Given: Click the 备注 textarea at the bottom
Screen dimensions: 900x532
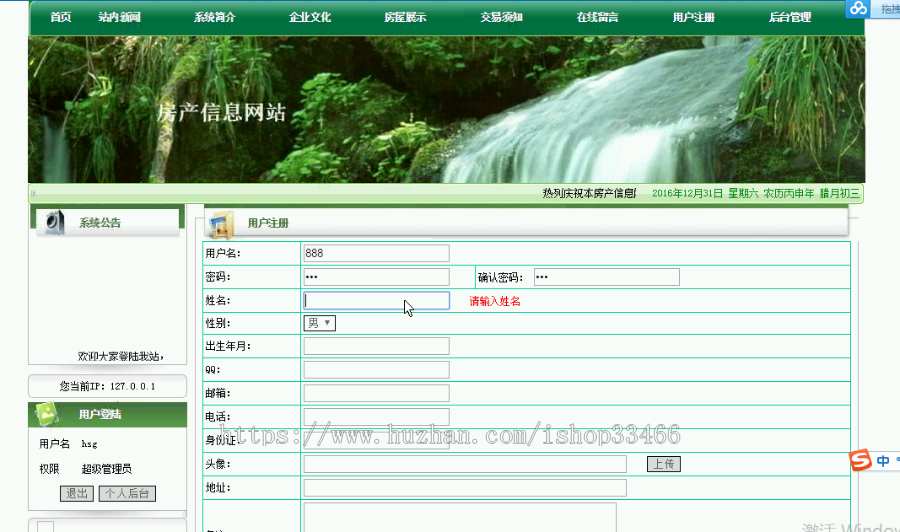Looking at the screenshot, I should [460, 518].
